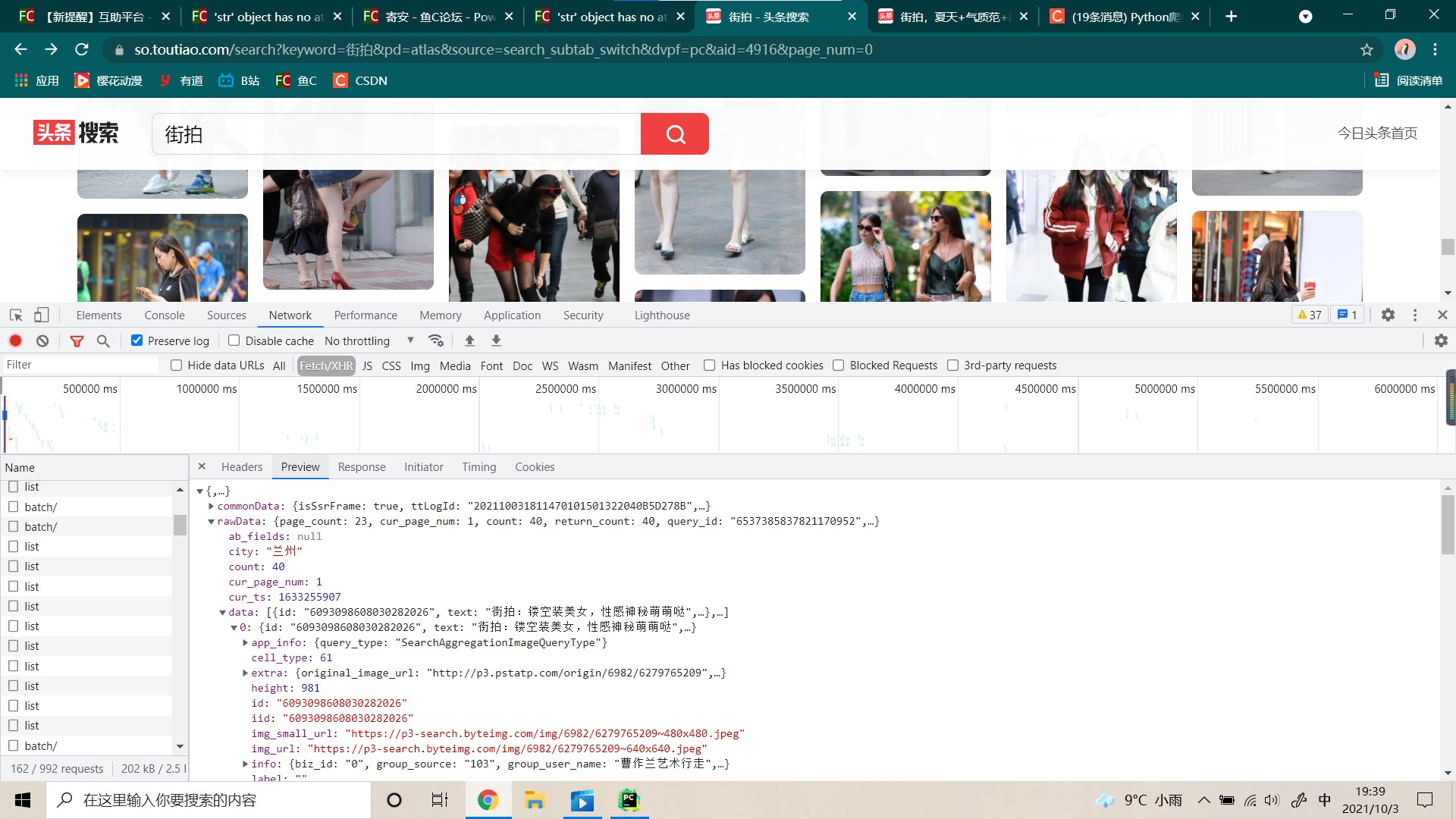The width and height of the screenshot is (1456, 819).
Task: Click the Preview pane vertical scrollbar thumb
Action: pyautogui.click(x=1448, y=525)
